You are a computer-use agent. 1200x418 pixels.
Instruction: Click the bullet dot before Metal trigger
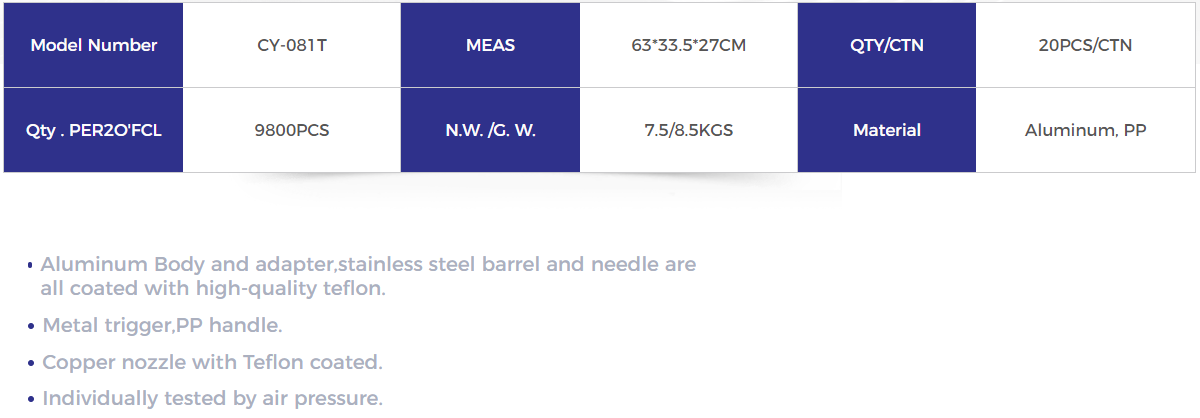point(30,327)
